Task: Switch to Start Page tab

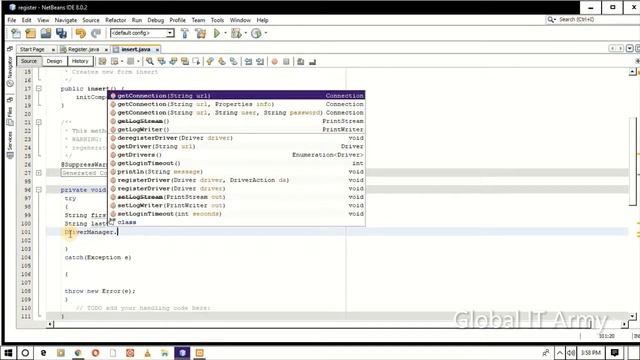Action: tap(32, 49)
